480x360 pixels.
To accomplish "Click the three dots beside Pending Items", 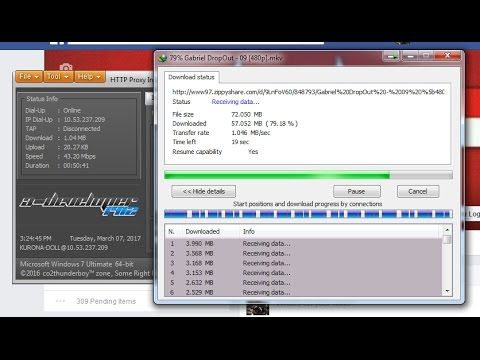I will (60, 301).
